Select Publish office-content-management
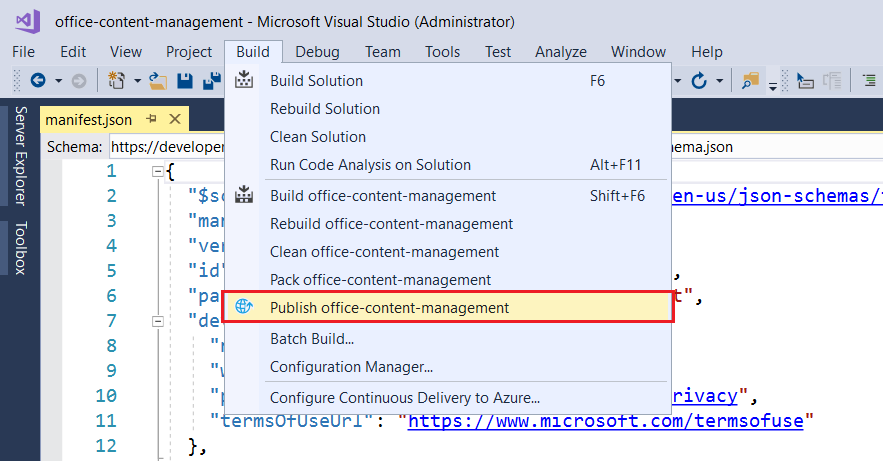Image resolution: width=883 pixels, height=461 pixels. point(389,308)
